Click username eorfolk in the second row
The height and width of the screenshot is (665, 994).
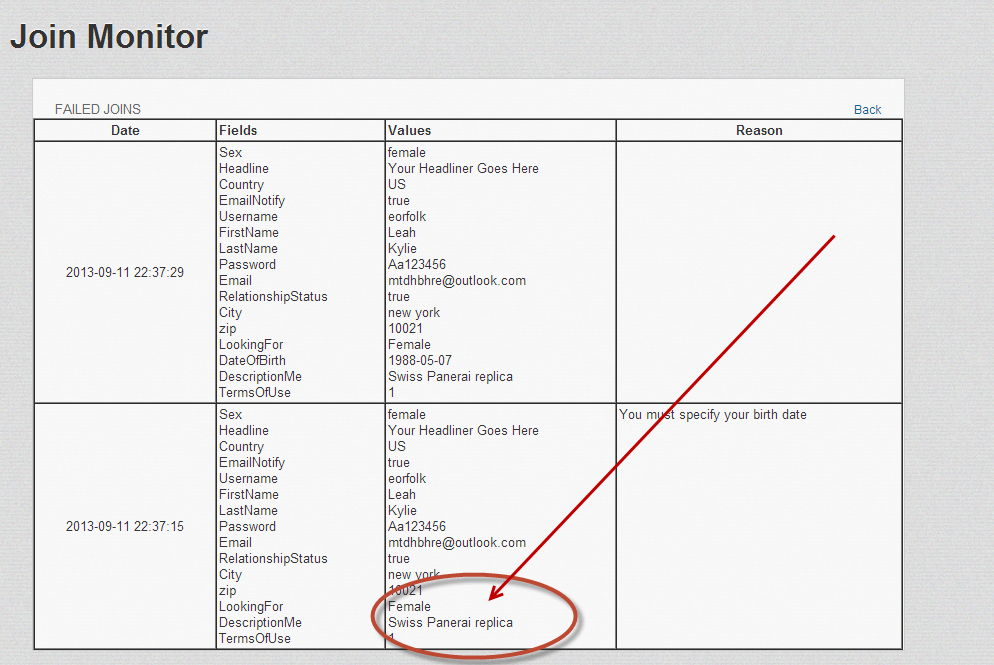coord(411,479)
